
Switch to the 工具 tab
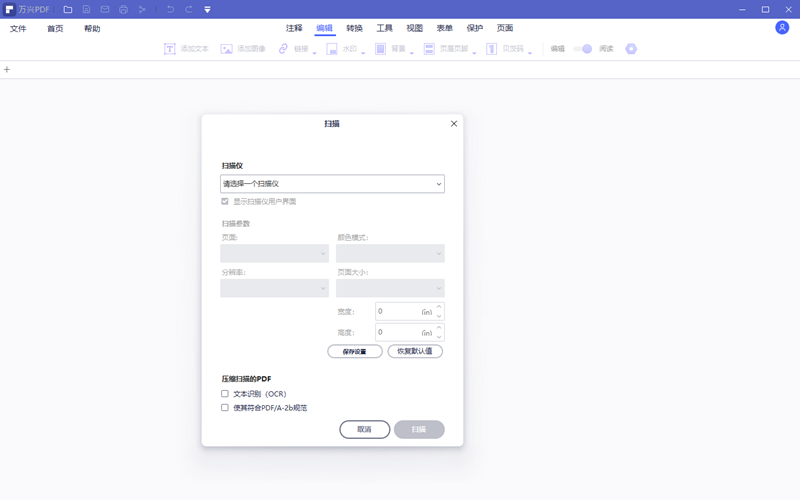click(x=385, y=28)
